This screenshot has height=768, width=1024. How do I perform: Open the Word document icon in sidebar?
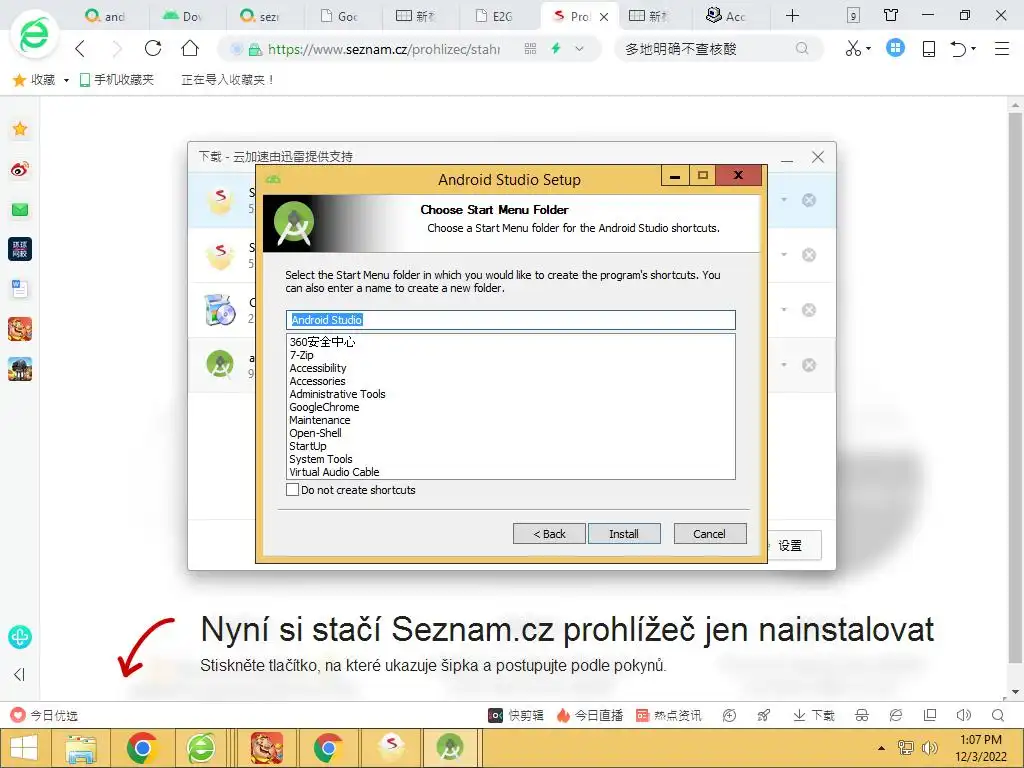[x=20, y=289]
